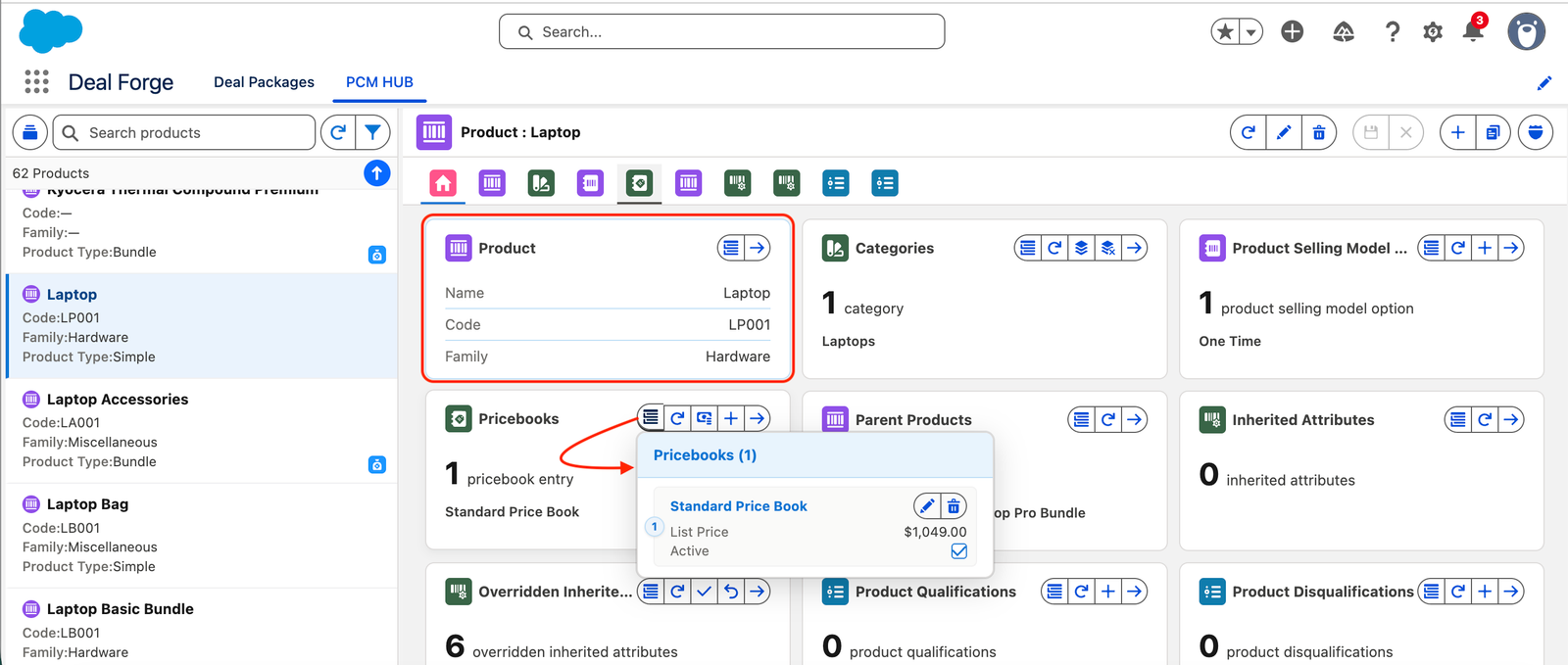The image size is (1568, 665).
Task: Add a new product with plus button
Action: coord(1458,132)
